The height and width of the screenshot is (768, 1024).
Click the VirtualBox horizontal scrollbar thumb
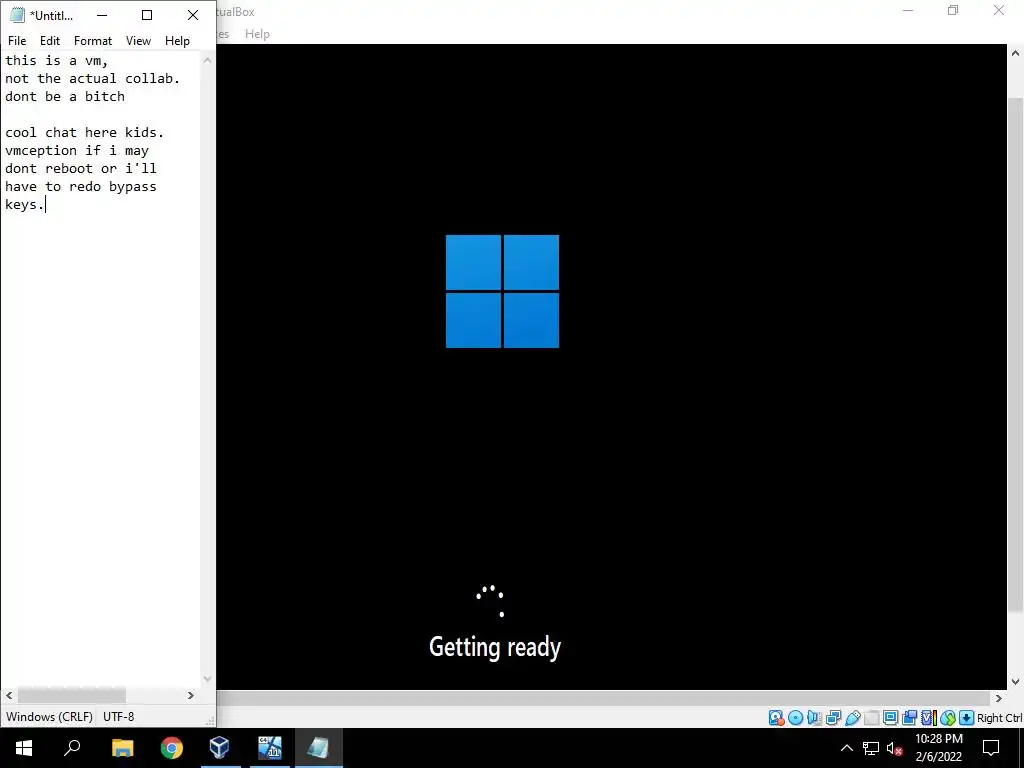pyautogui.click(x=601, y=698)
